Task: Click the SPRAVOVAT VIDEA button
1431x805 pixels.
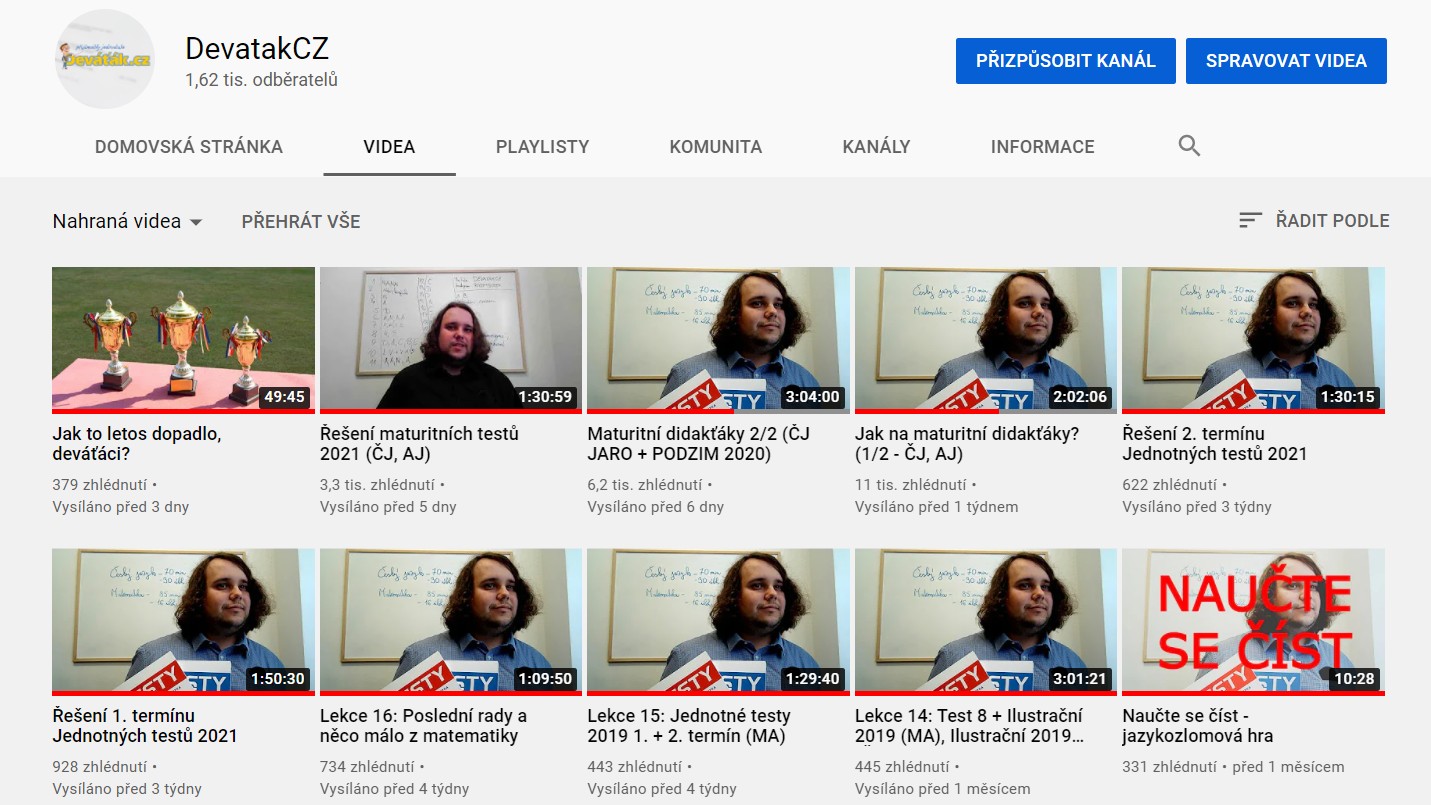Action: 1286,61
